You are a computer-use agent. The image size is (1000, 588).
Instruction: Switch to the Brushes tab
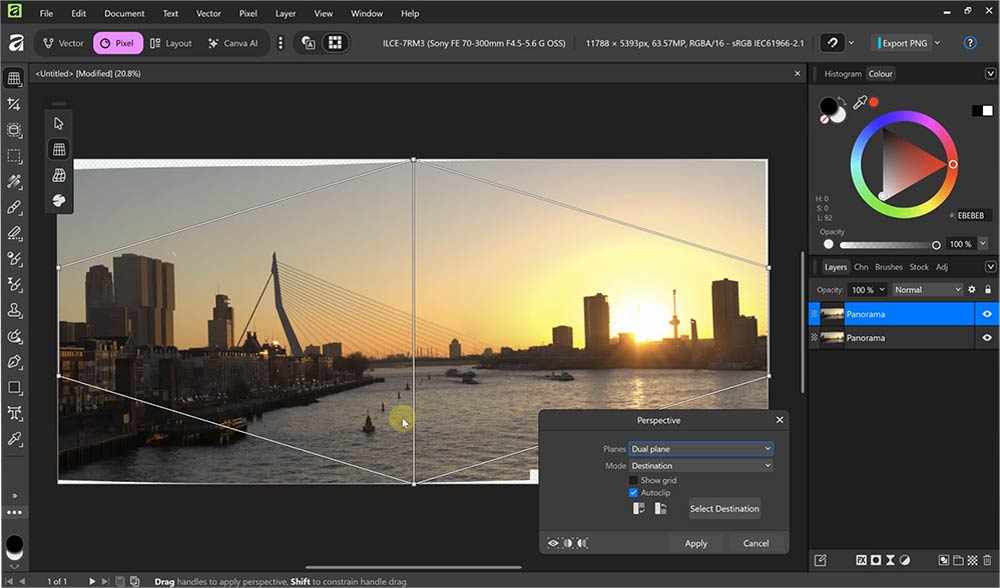pos(888,267)
